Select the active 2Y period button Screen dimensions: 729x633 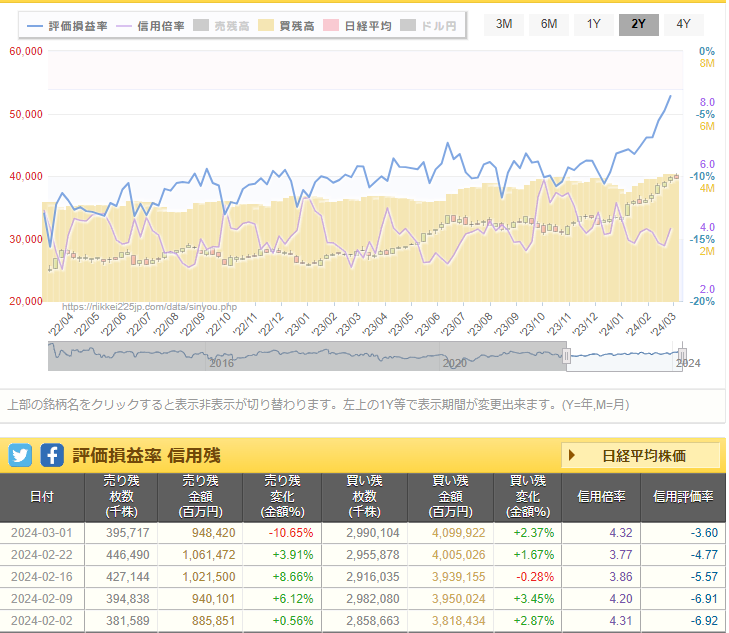pos(638,24)
